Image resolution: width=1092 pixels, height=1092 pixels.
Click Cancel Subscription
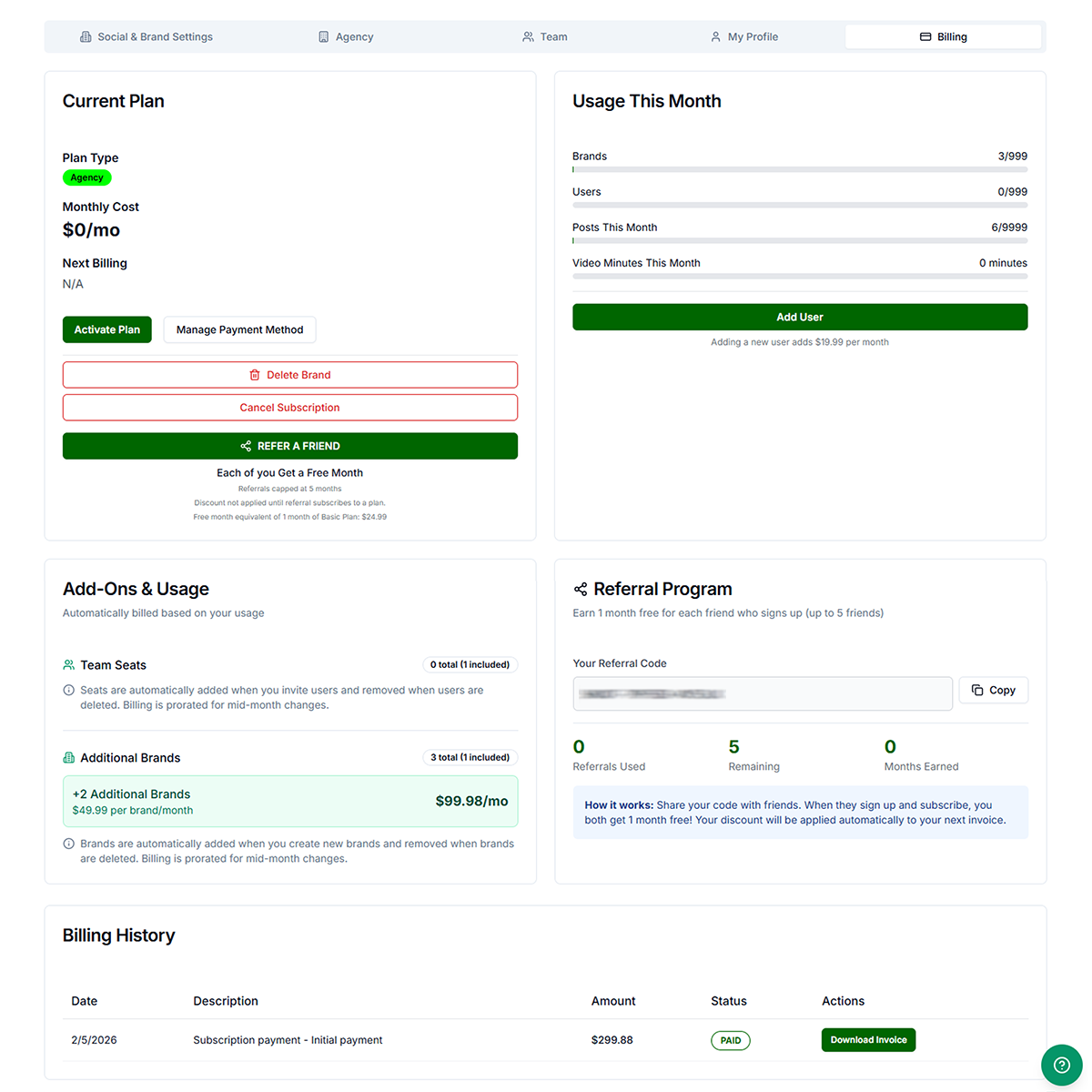pos(289,407)
